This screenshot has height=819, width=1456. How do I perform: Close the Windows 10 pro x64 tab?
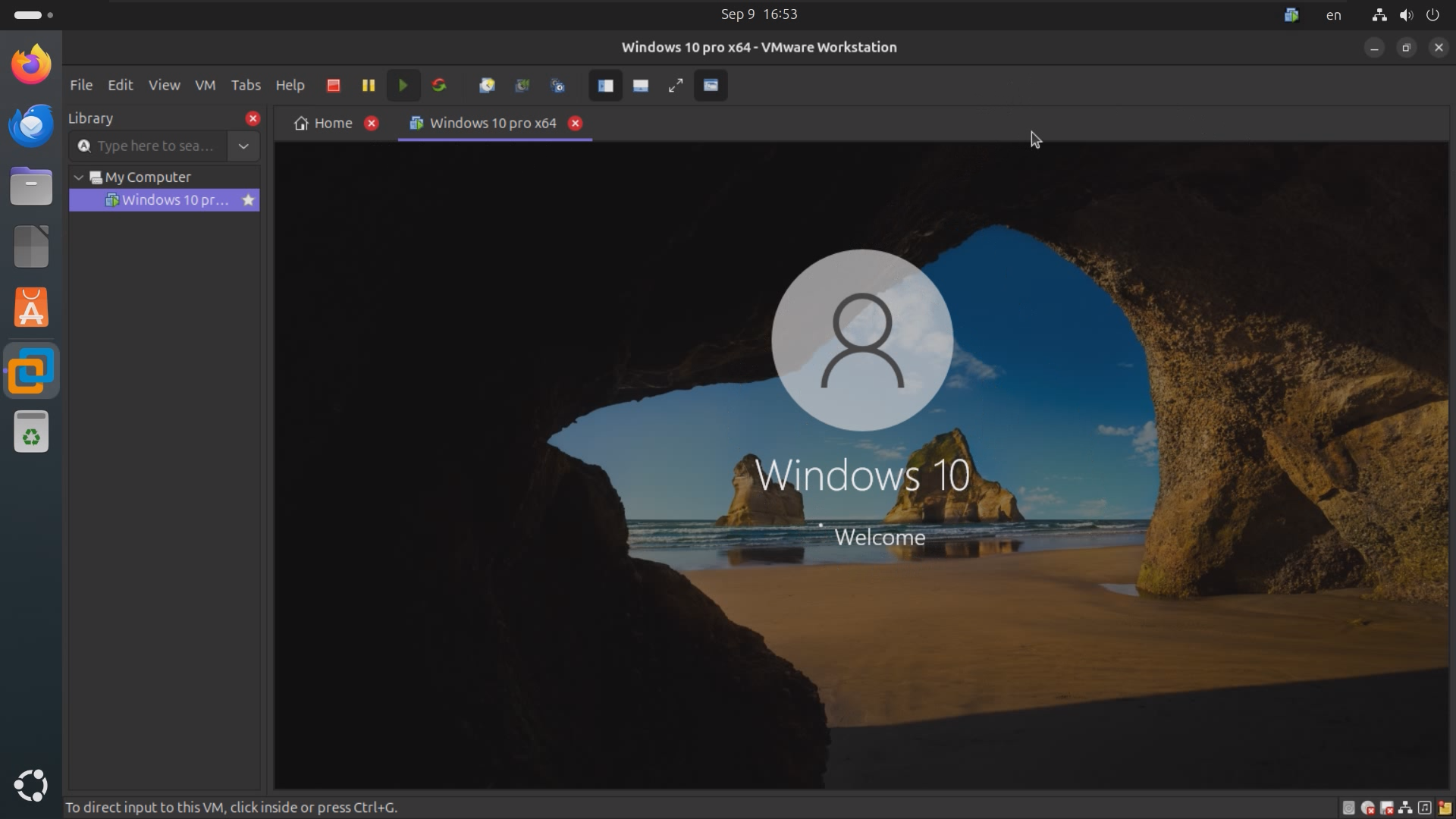click(576, 123)
